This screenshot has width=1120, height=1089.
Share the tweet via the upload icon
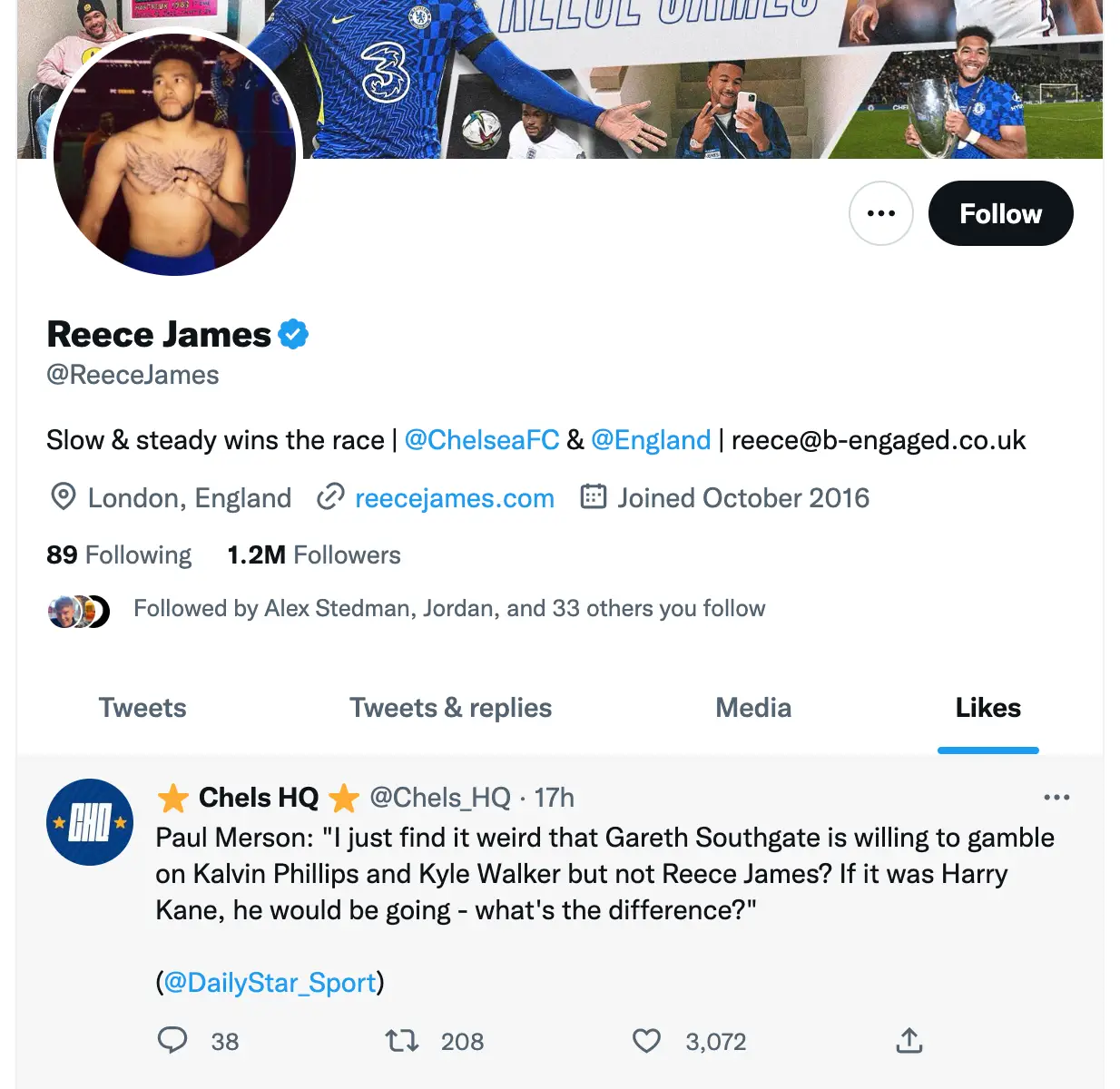point(910,1041)
